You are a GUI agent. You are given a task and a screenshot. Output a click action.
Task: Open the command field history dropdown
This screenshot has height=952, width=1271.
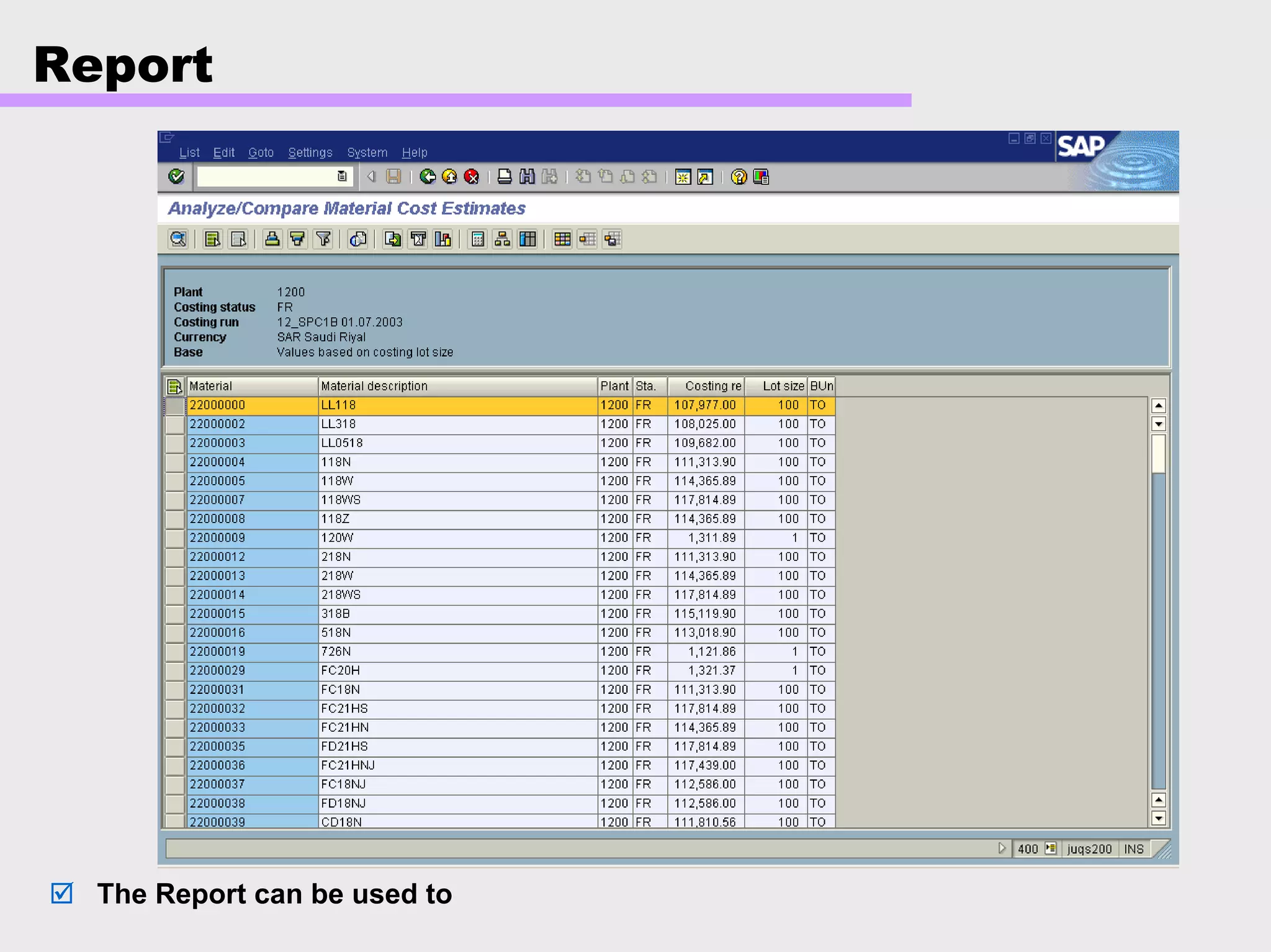pos(342,177)
